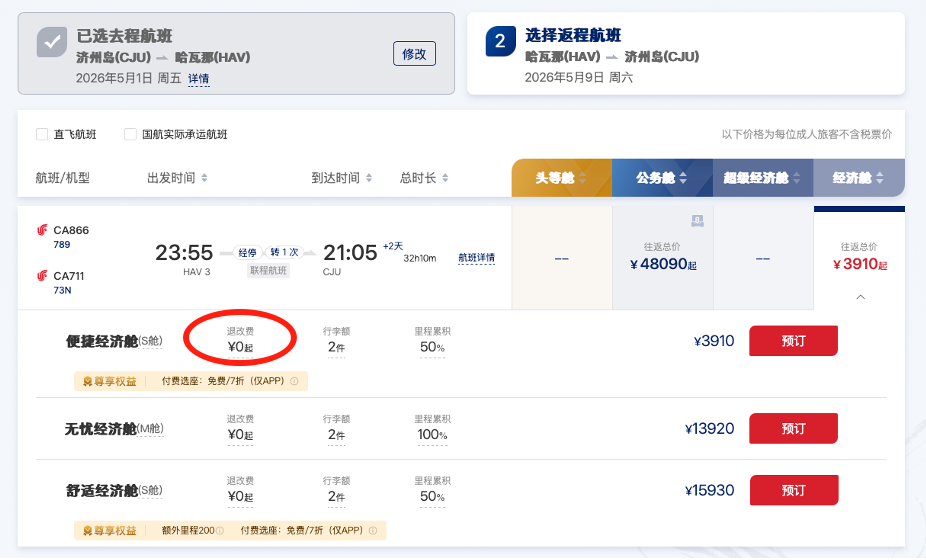Click the 经停 stopover tag
The height and width of the screenshot is (560, 926).
coord(247,253)
